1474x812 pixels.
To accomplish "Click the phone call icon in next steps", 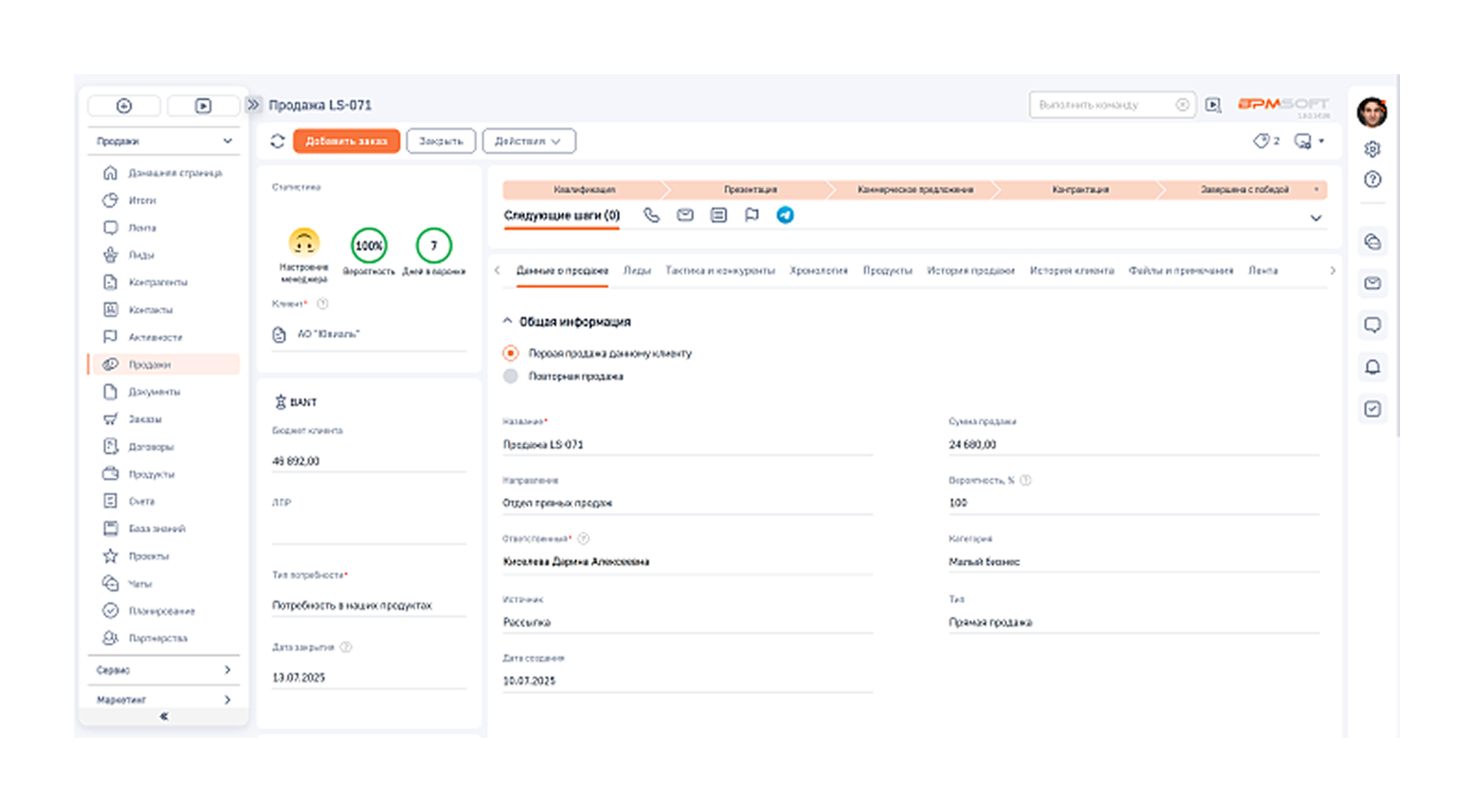I will click(x=652, y=215).
